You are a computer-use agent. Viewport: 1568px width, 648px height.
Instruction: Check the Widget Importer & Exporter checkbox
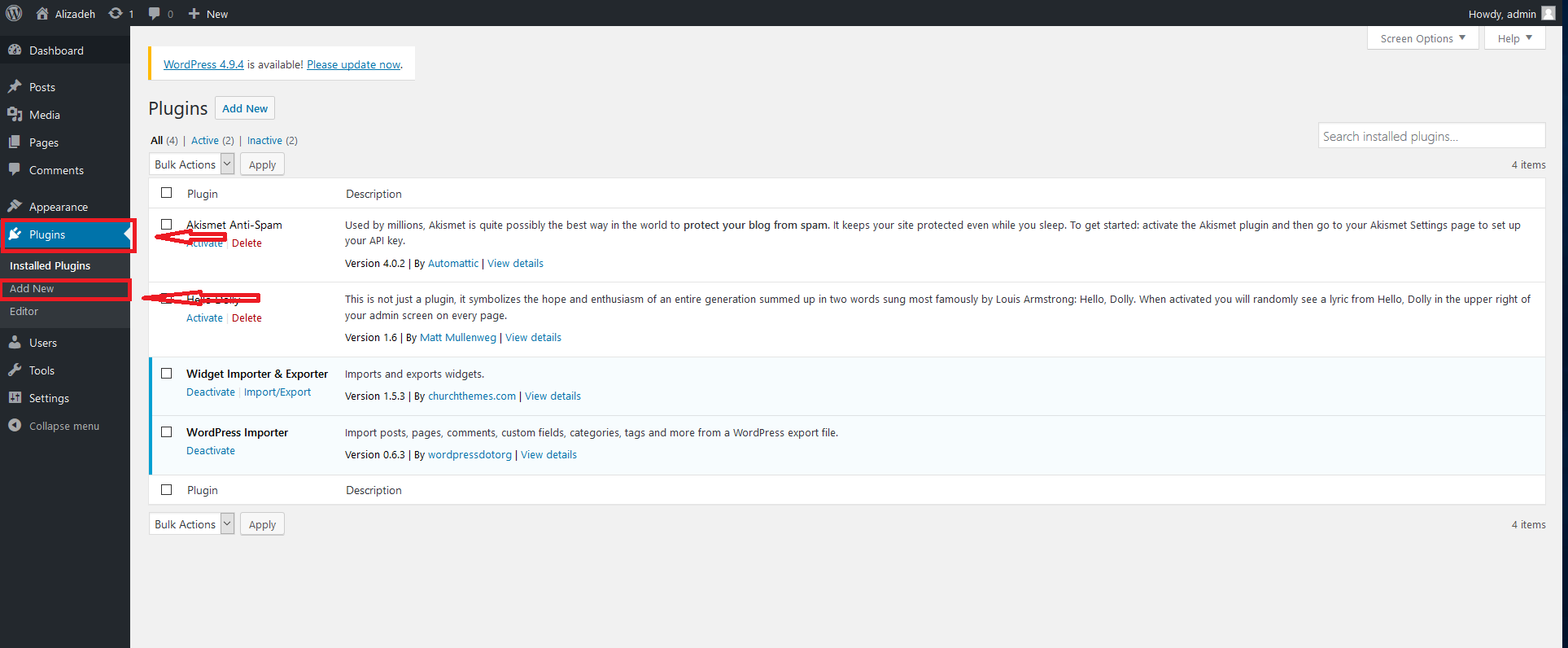(167, 374)
